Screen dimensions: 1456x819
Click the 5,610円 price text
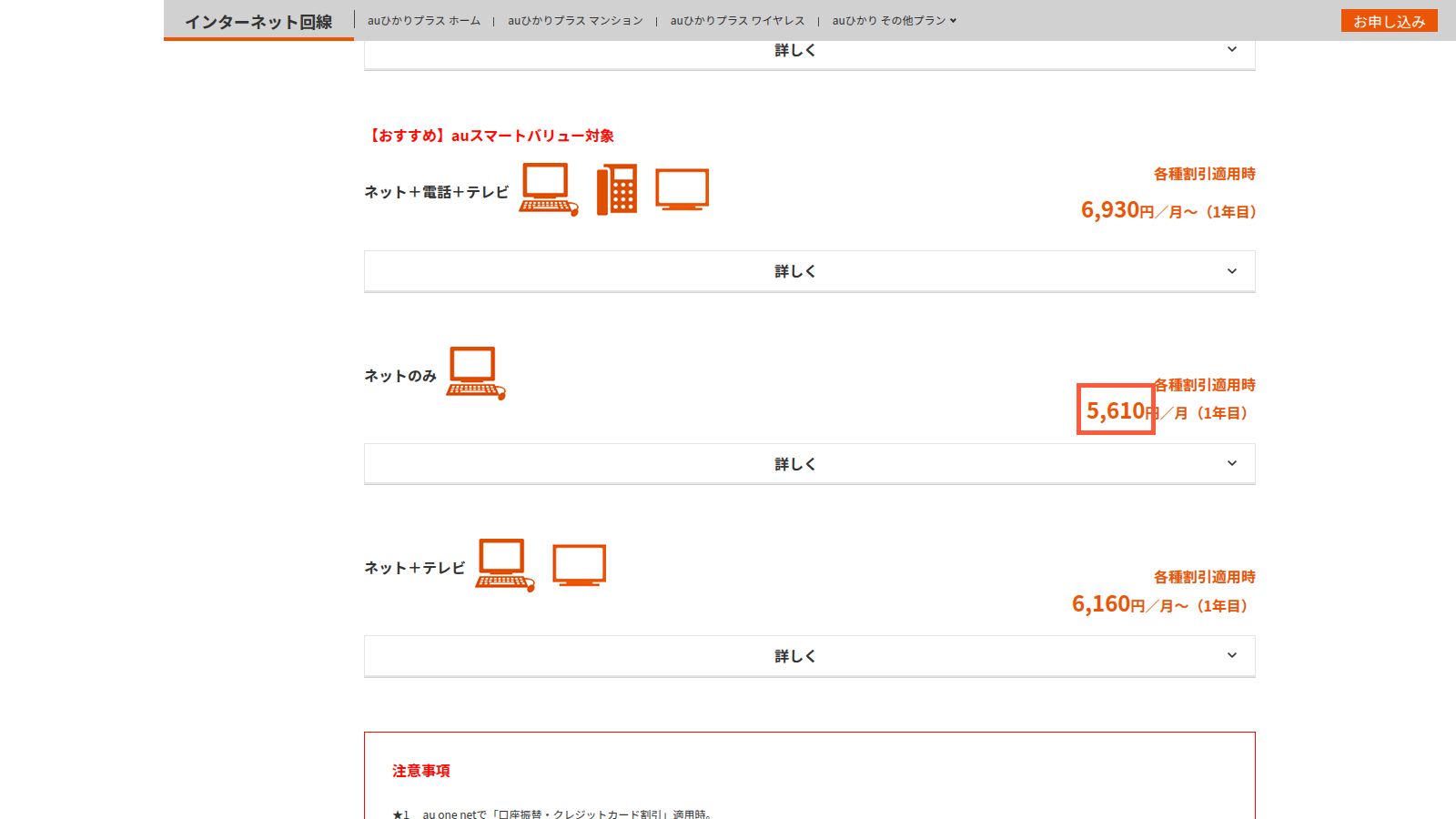click(1123, 411)
